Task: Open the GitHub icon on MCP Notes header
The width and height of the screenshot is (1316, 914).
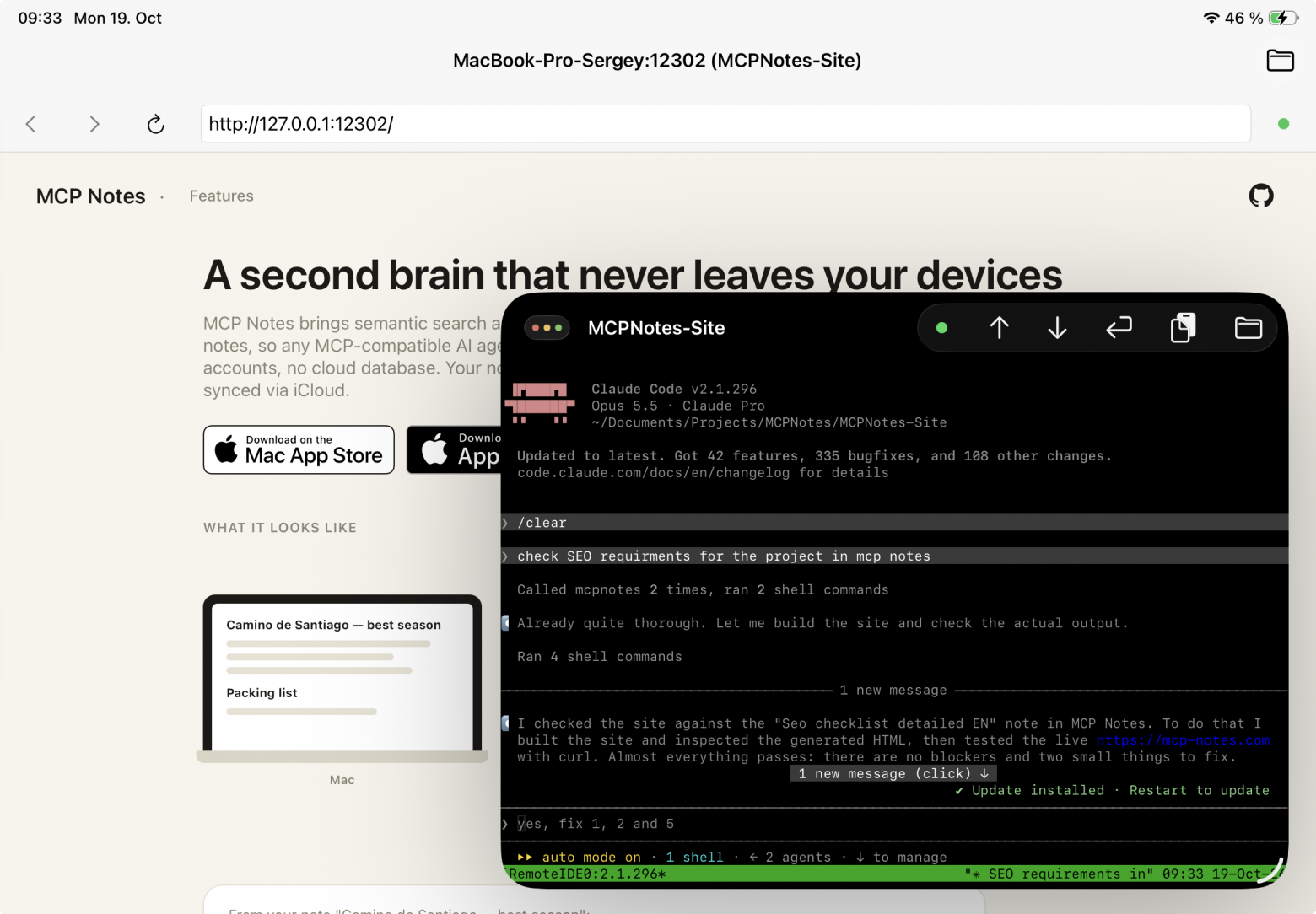Action: tap(1261, 196)
